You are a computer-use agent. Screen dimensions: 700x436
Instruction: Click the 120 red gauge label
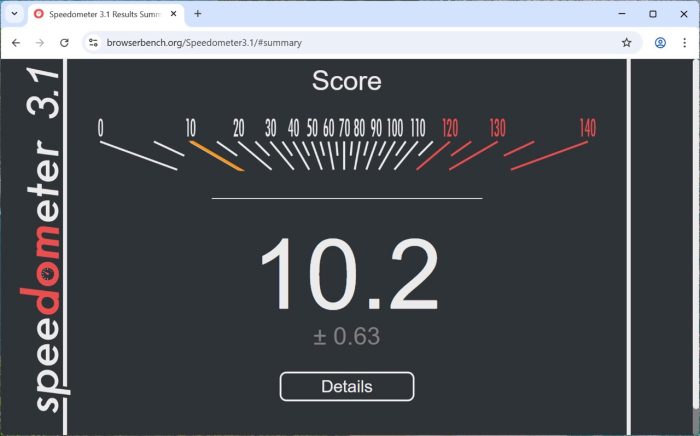tap(450, 128)
